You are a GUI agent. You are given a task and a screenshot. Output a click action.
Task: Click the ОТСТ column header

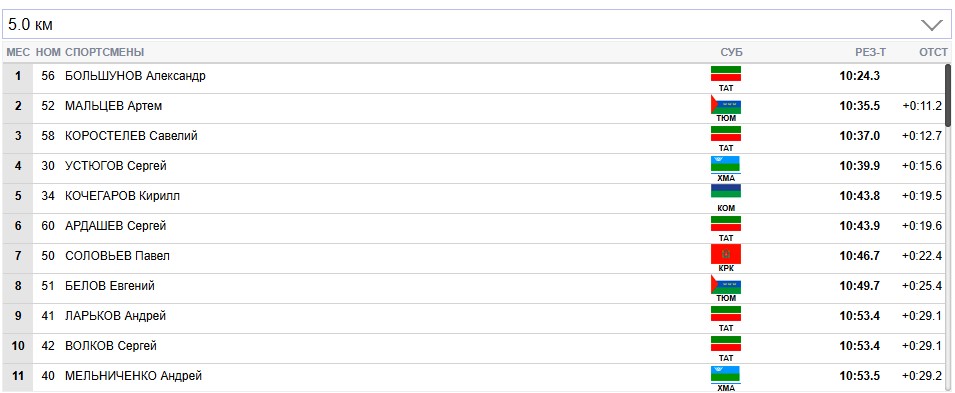point(934,52)
